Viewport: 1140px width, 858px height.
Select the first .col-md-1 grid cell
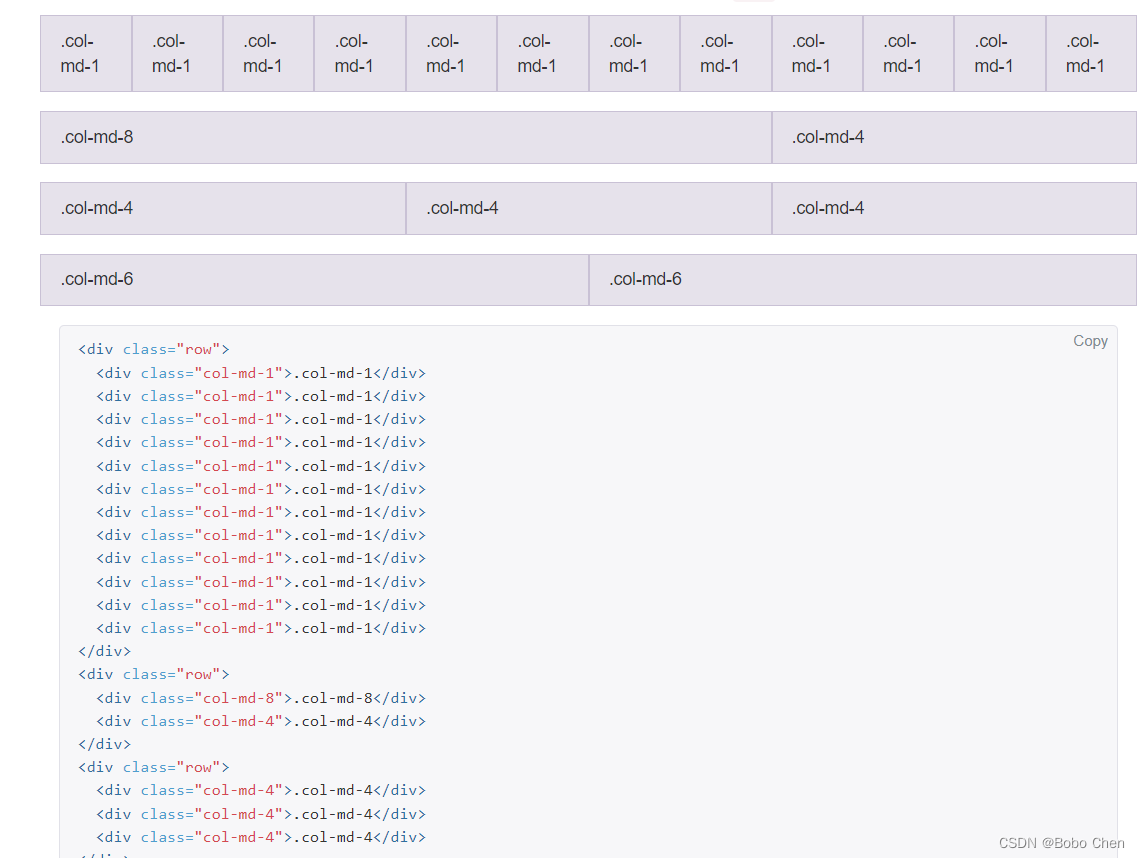pyautogui.click(x=85, y=53)
